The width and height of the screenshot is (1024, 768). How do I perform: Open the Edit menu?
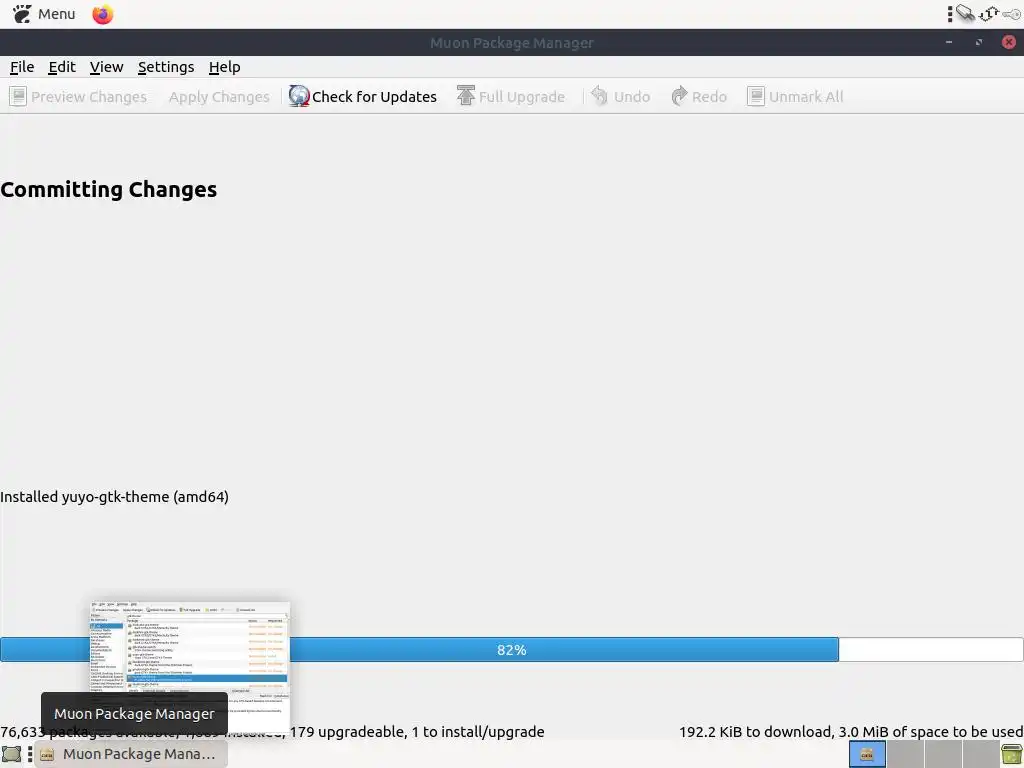62,67
